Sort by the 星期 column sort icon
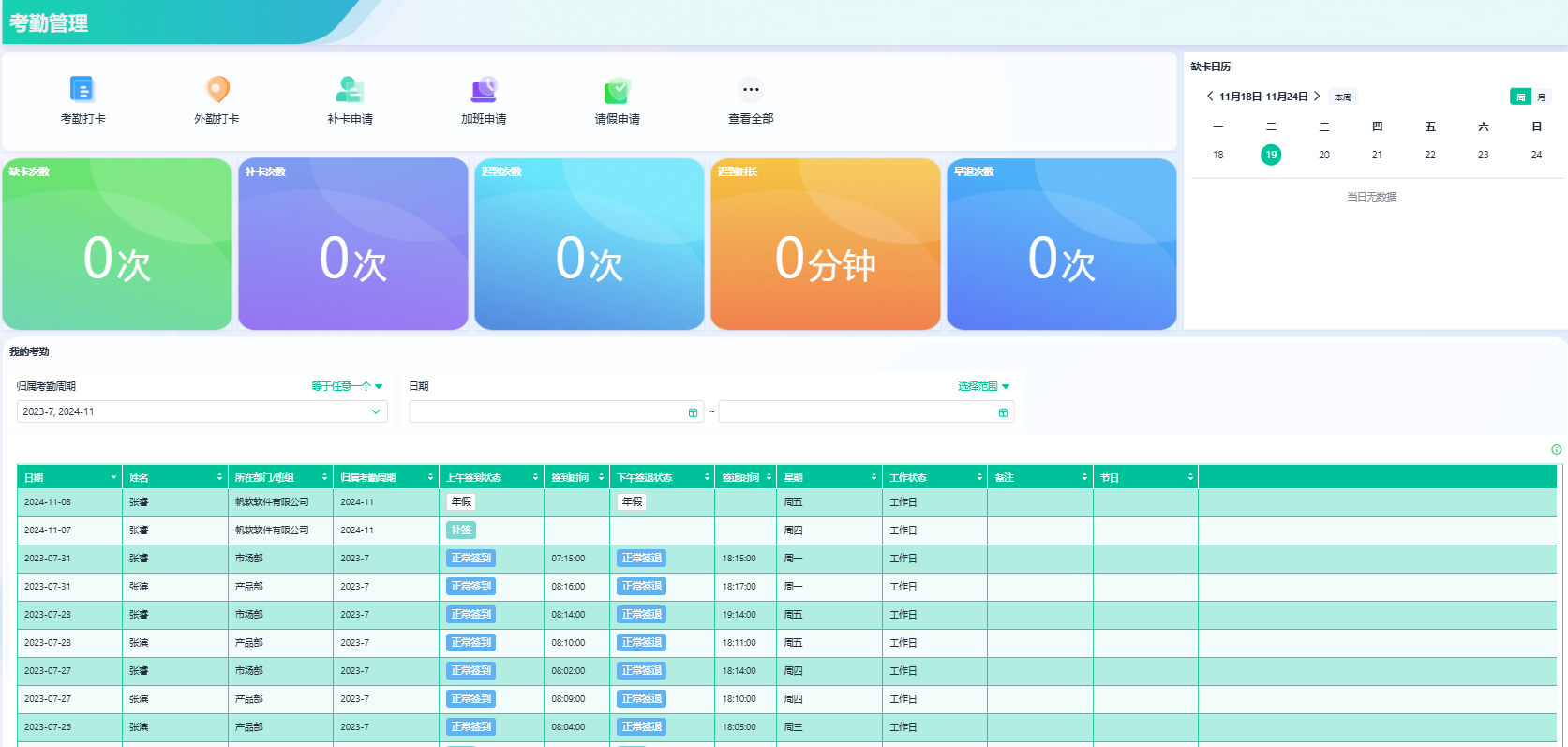The image size is (1568, 747). tap(874, 477)
